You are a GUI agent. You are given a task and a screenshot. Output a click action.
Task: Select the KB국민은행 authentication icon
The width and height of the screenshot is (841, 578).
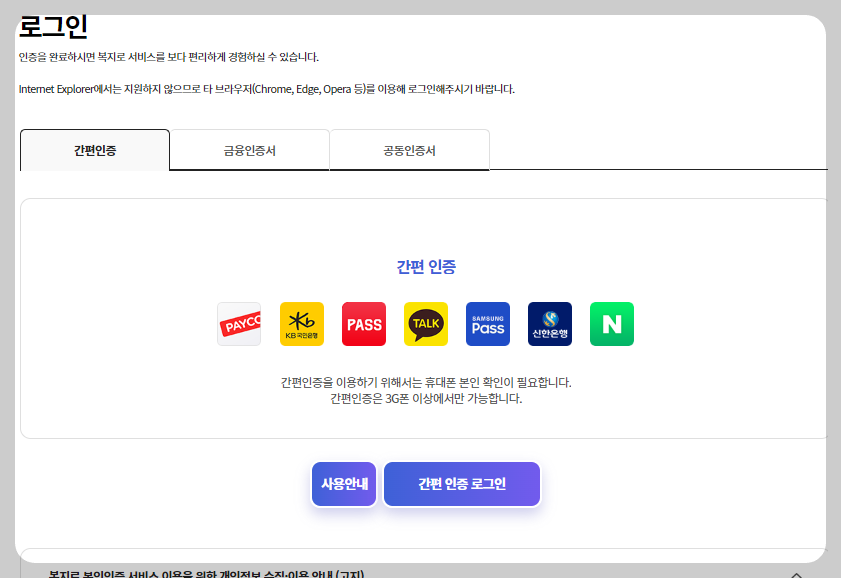(301, 323)
